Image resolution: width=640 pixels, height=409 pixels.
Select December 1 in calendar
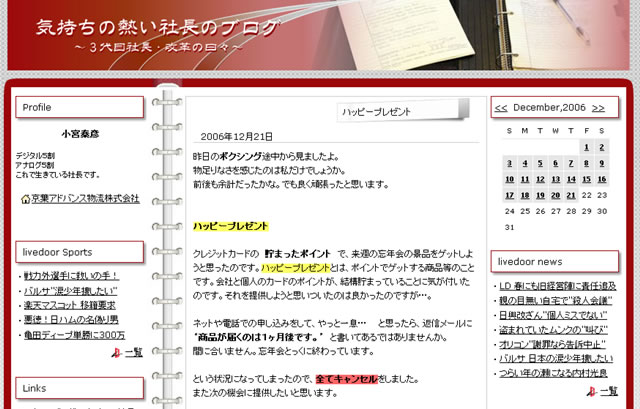click(x=586, y=147)
